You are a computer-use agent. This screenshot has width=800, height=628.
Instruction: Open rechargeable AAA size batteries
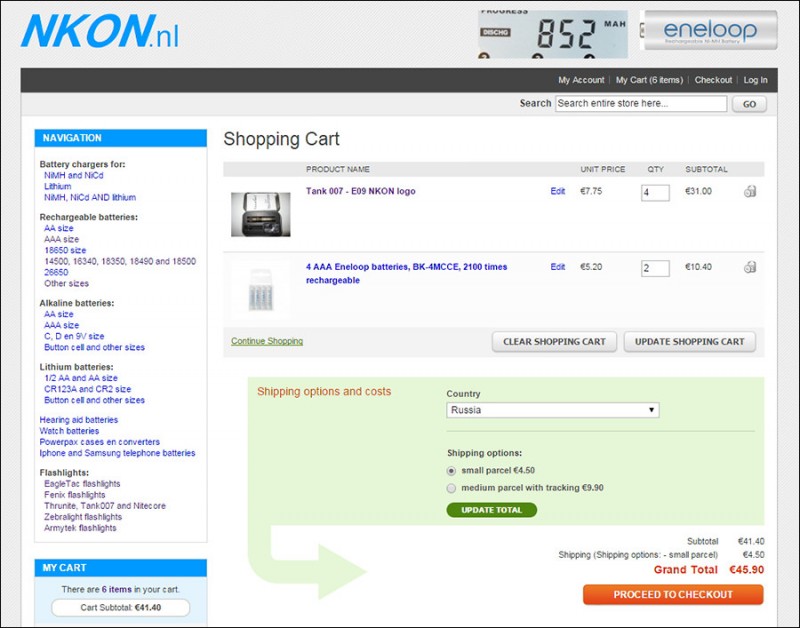(61, 239)
